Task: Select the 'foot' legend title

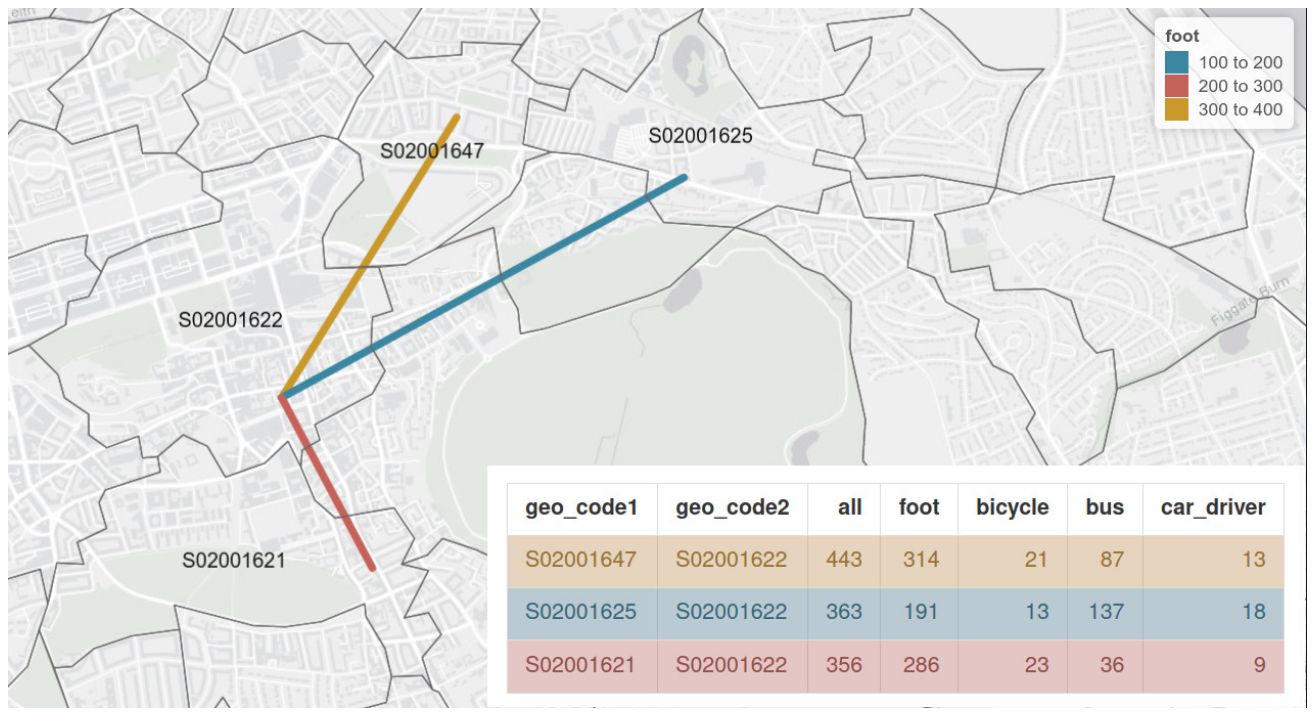Action: click(x=1182, y=36)
